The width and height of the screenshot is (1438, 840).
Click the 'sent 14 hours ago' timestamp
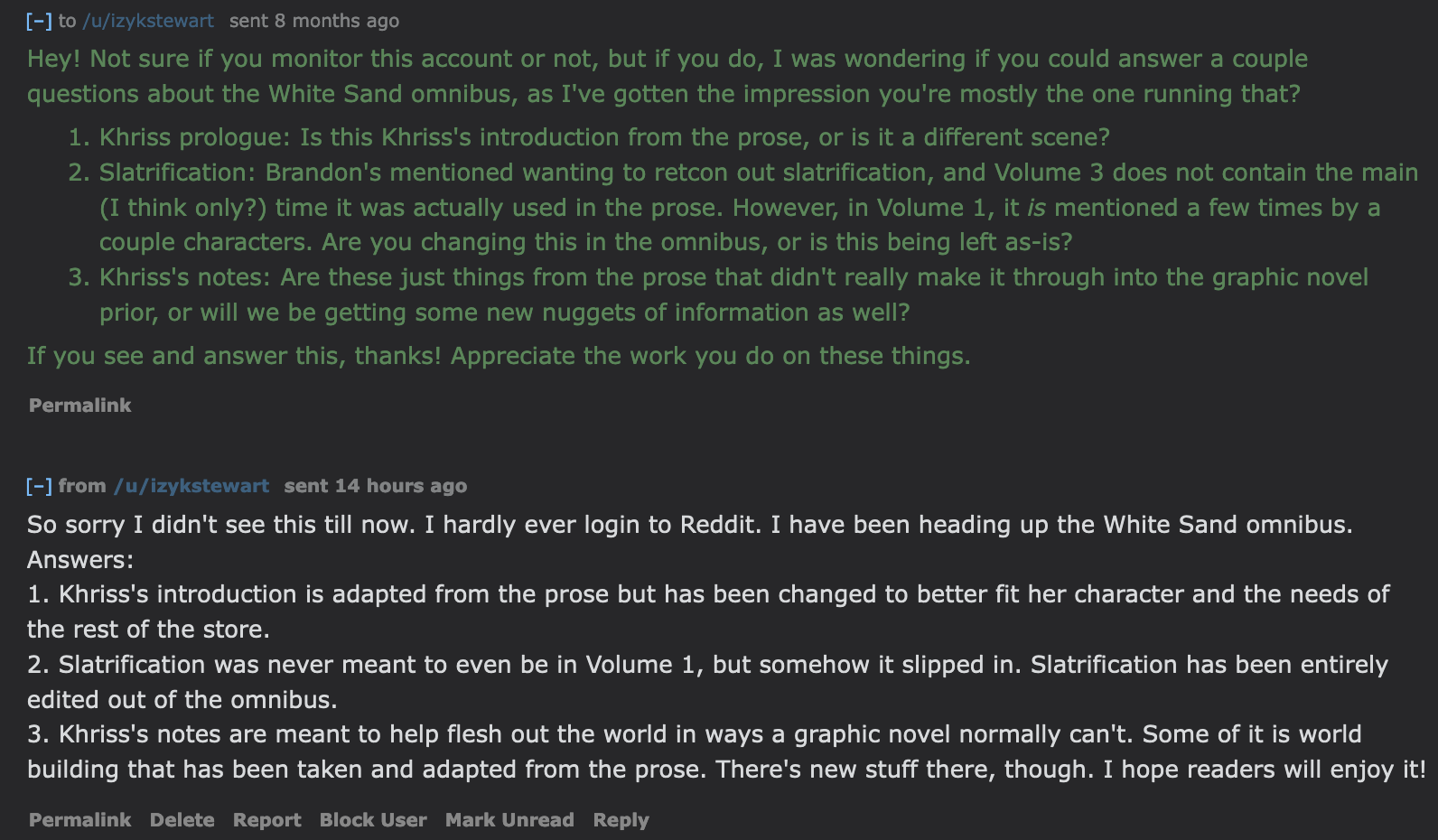376,486
